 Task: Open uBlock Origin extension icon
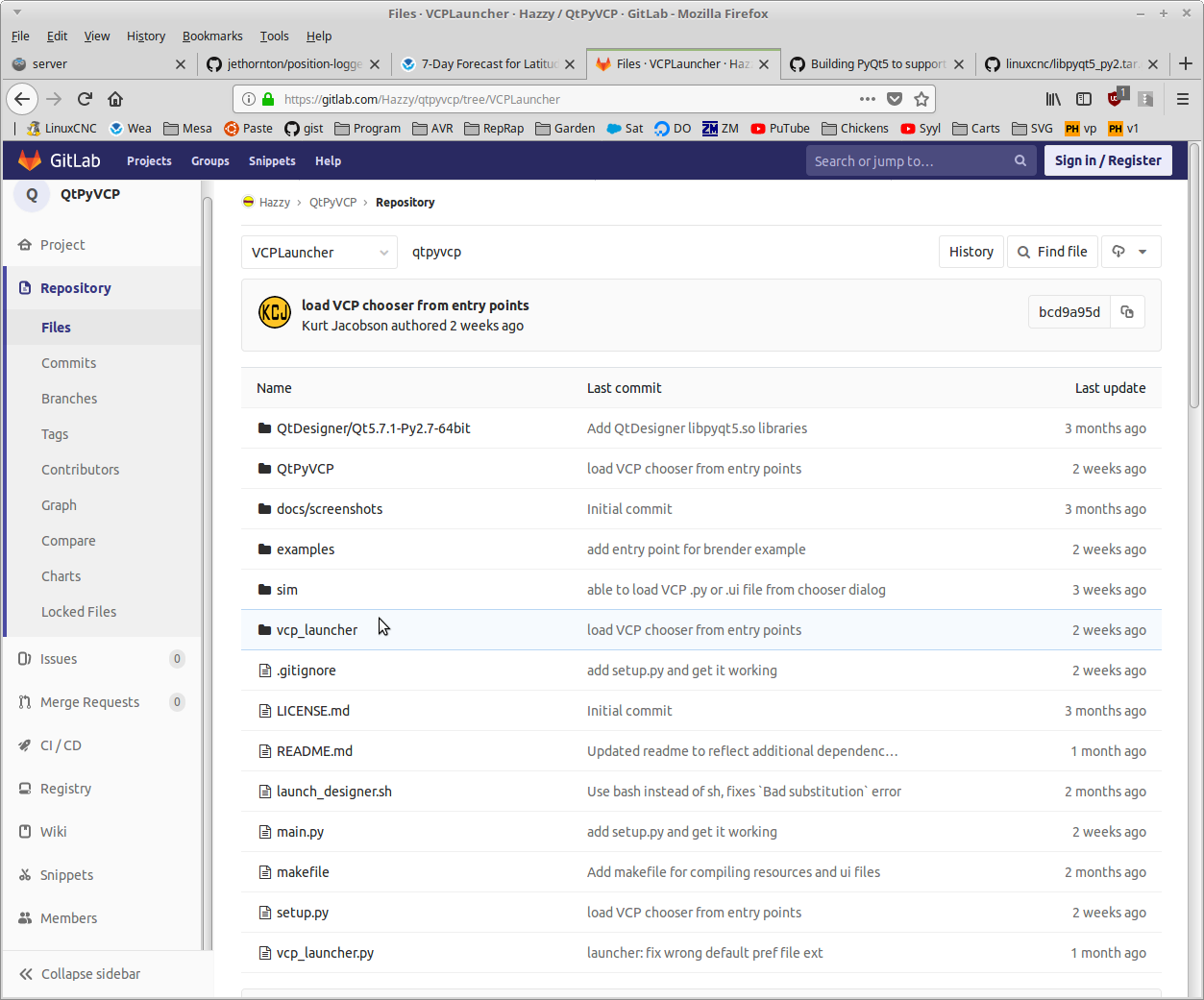tap(1117, 98)
